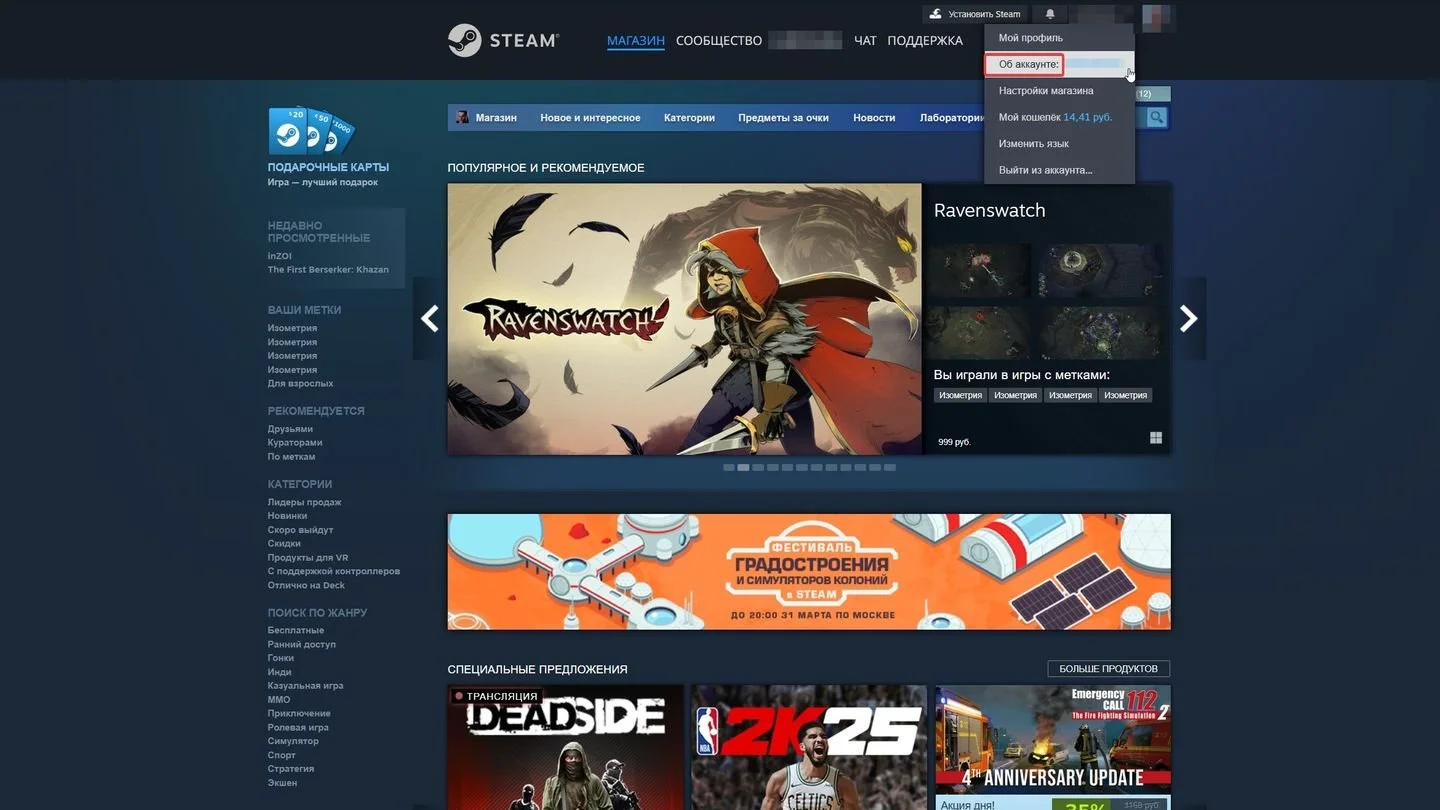Open The First Berserker: Khazan link

coord(328,270)
